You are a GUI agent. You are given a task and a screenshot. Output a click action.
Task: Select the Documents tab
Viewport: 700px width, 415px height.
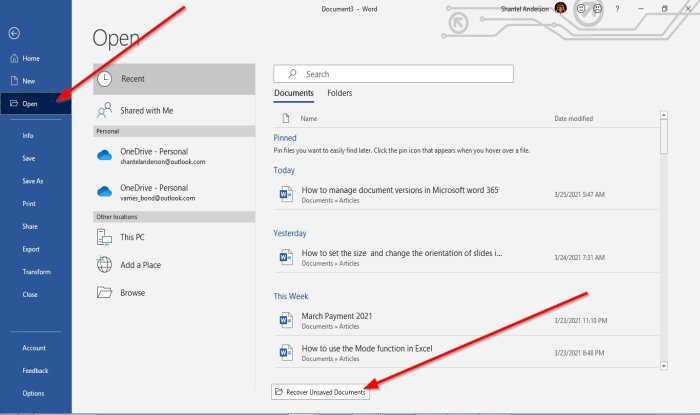tap(293, 94)
